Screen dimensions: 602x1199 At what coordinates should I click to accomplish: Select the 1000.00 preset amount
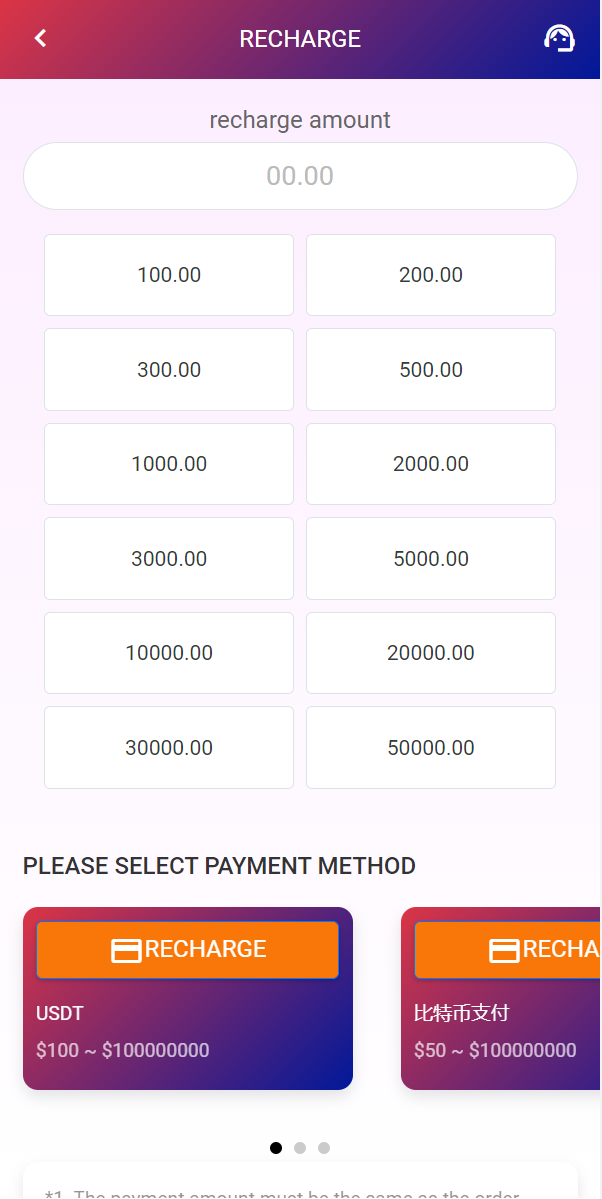click(x=168, y=463)
